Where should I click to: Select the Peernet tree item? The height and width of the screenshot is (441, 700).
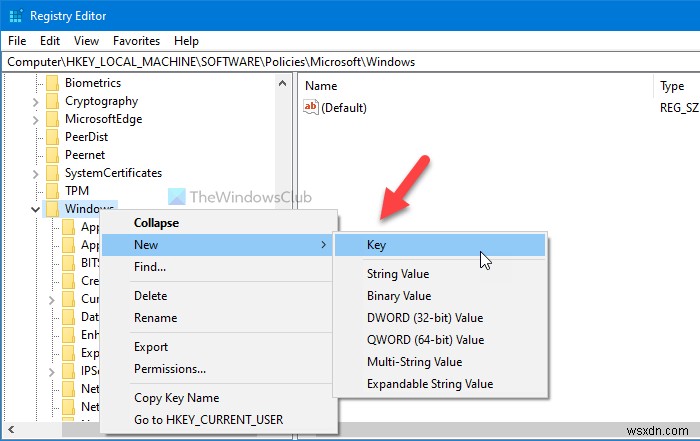[x=85, y=155]
